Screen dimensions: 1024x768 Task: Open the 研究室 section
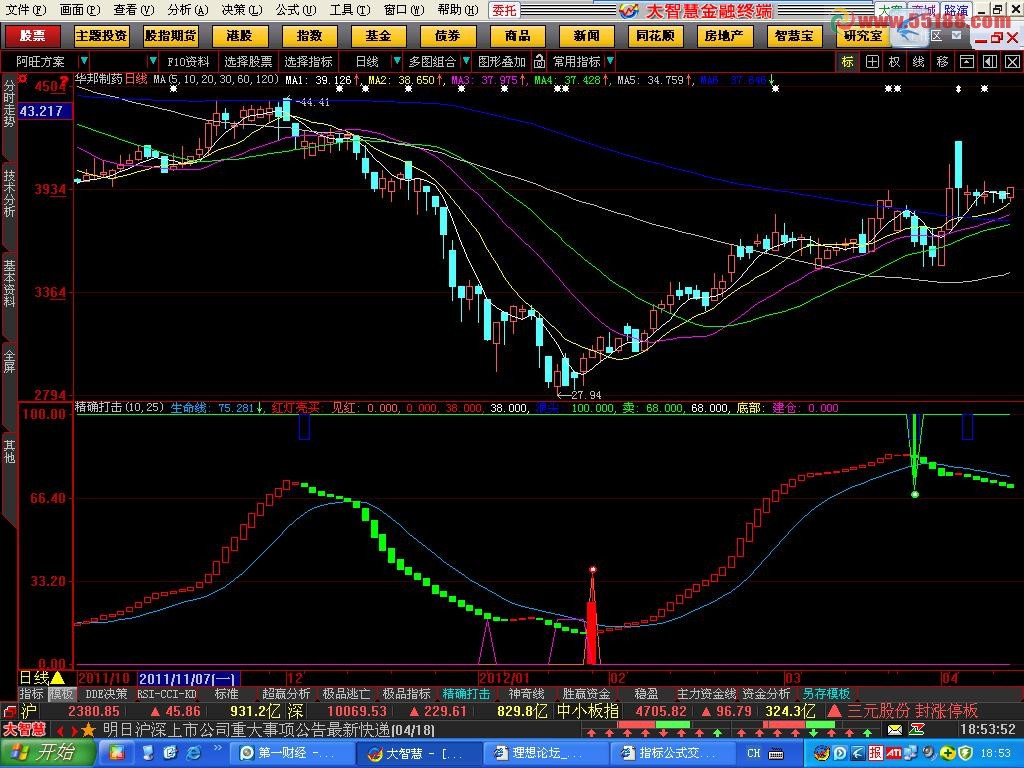coord(863,36)
